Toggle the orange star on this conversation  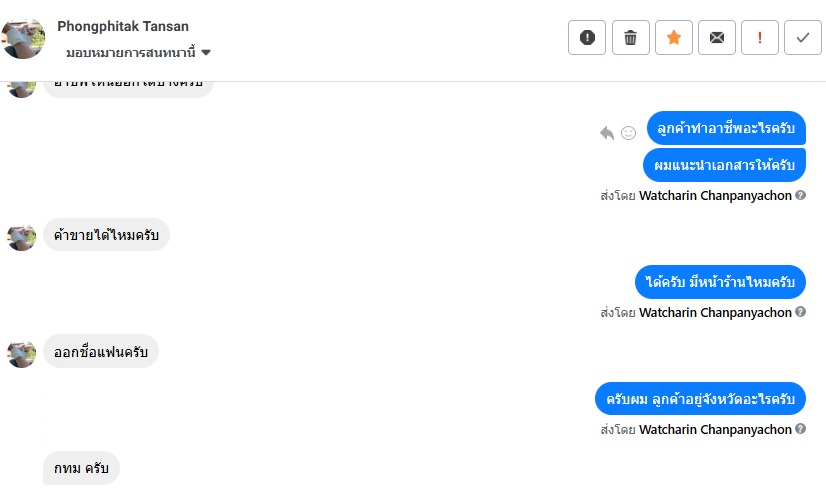(x=673, y=38)
